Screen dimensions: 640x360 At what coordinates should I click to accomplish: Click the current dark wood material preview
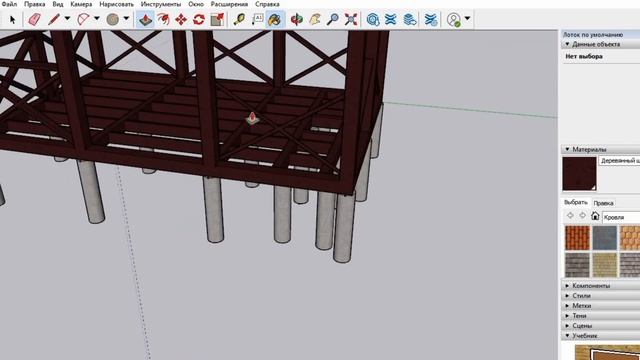(x=579, y=173)
